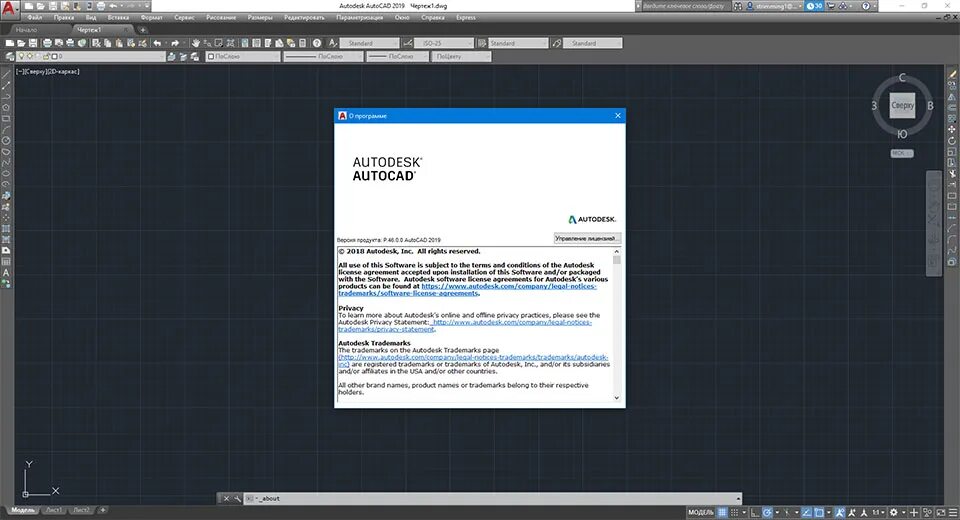The image size is (960, 520).
Task: Open the Параметризация menu
Action: [359, 18]
